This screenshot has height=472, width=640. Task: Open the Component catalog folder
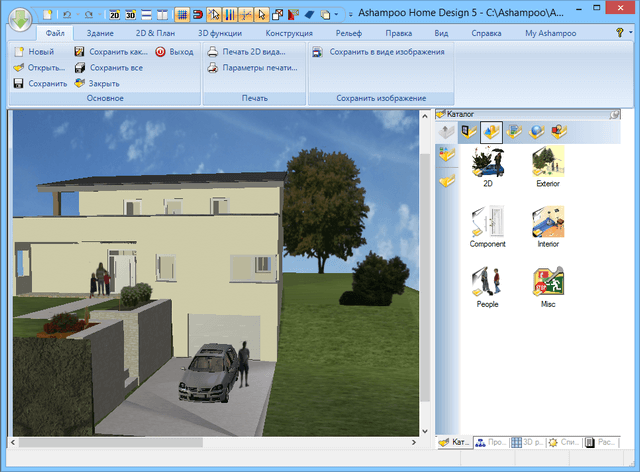(487, 226)
